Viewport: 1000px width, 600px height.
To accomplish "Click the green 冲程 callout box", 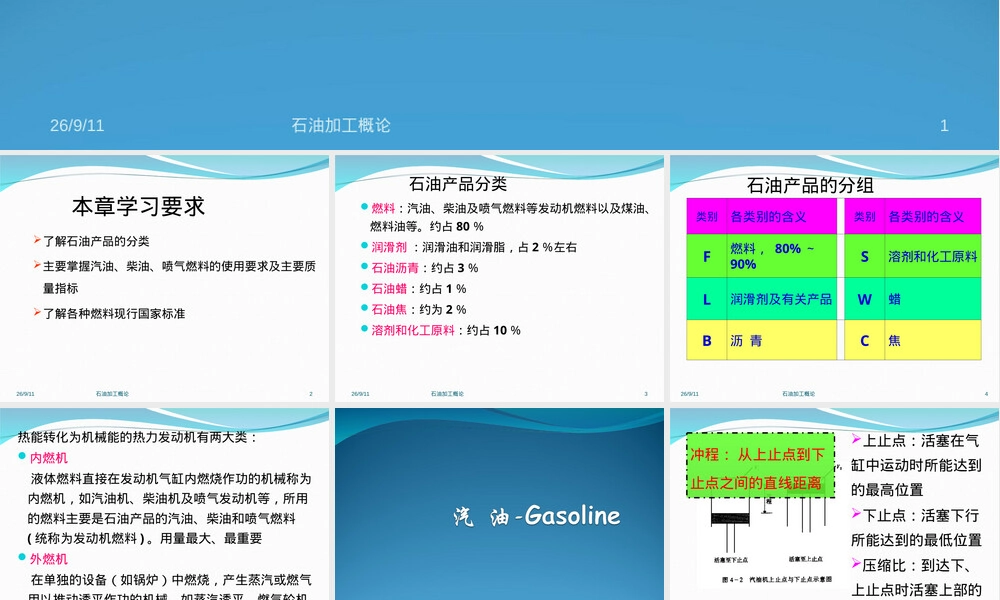I will click(760, 465).
